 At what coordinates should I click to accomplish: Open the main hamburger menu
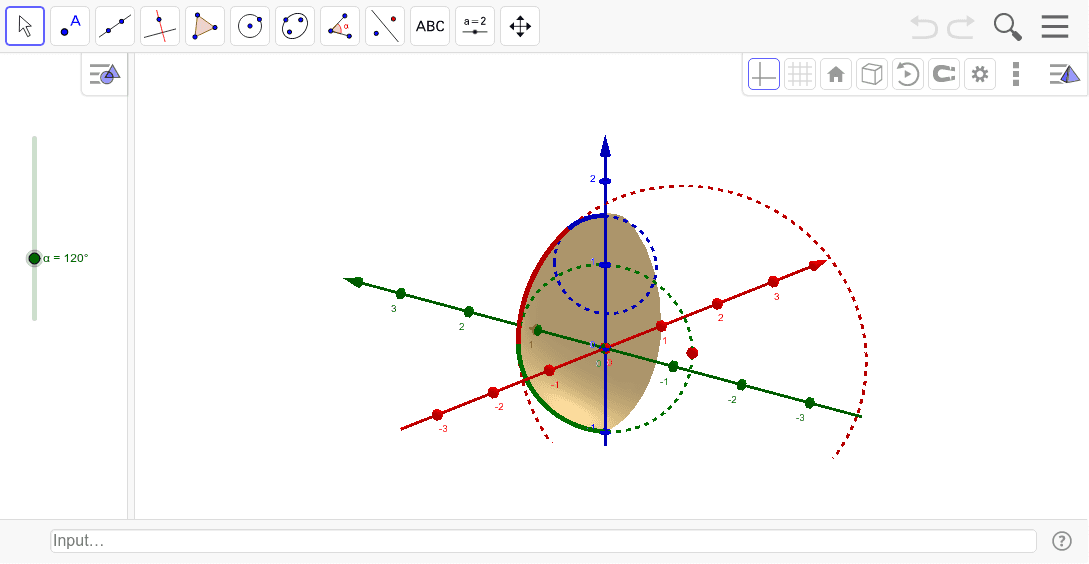coord(1054,26)
